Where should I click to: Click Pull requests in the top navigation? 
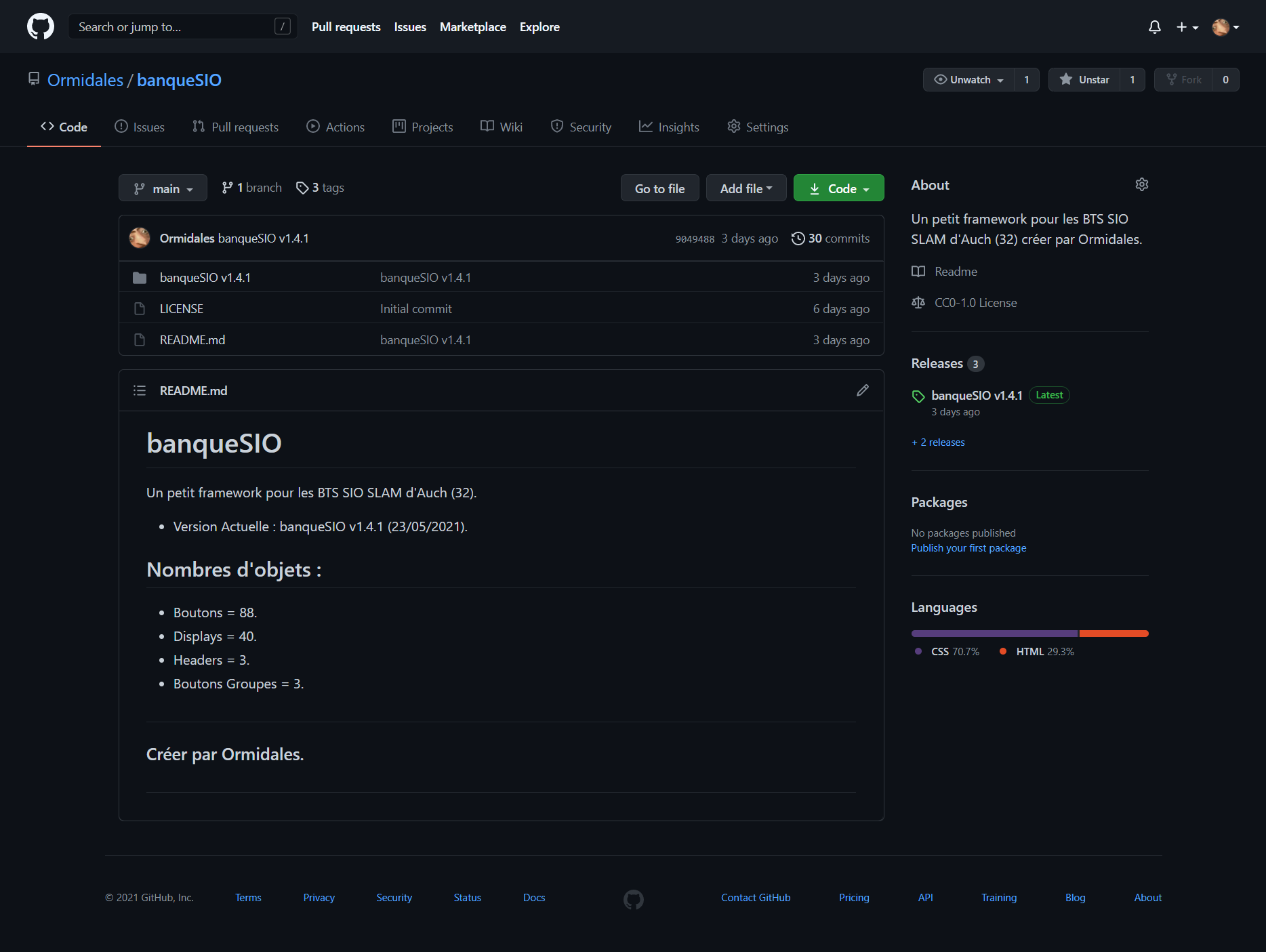(x=346, y=27)
